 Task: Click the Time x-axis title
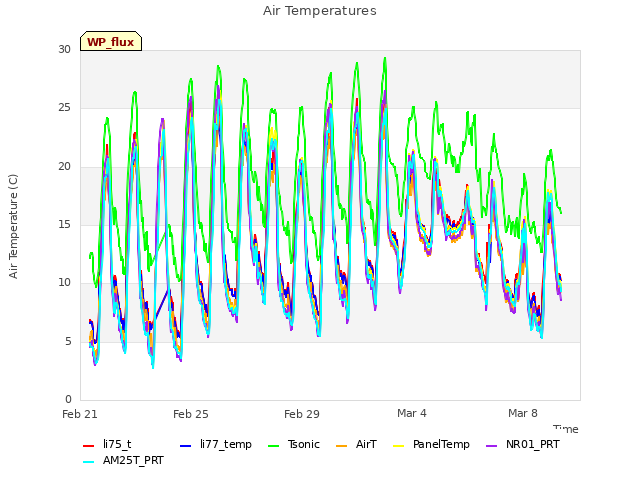coord(566,429)
